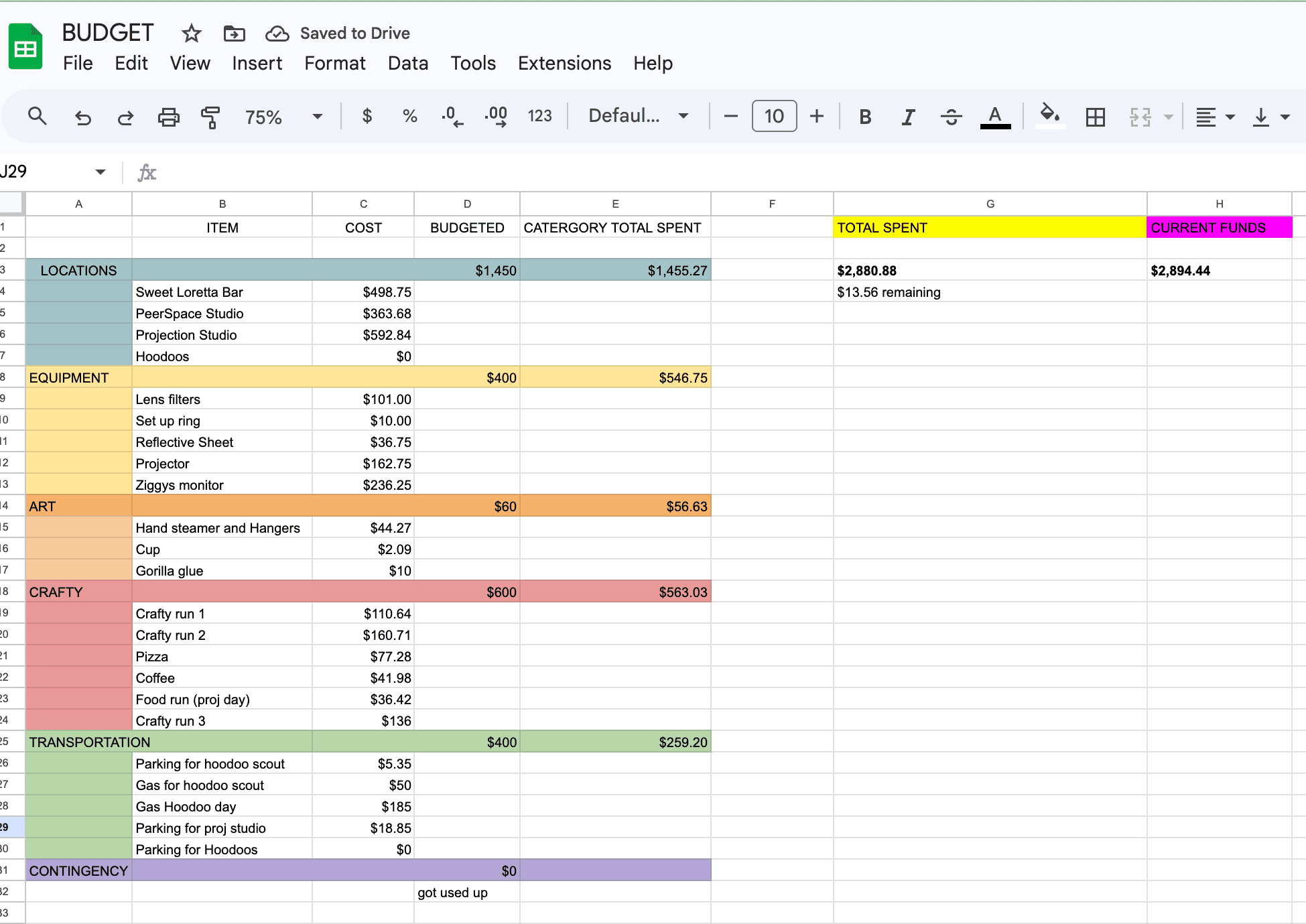Star the BUDGET document

(192, 33)
